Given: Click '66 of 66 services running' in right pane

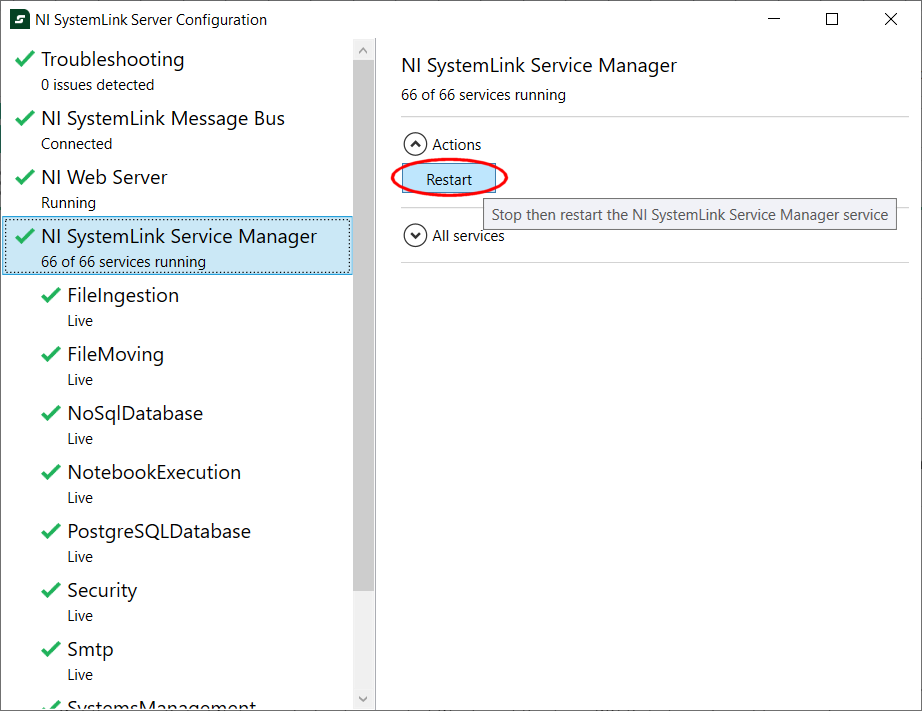Looking at the screenshot, I should coord(483,95).
